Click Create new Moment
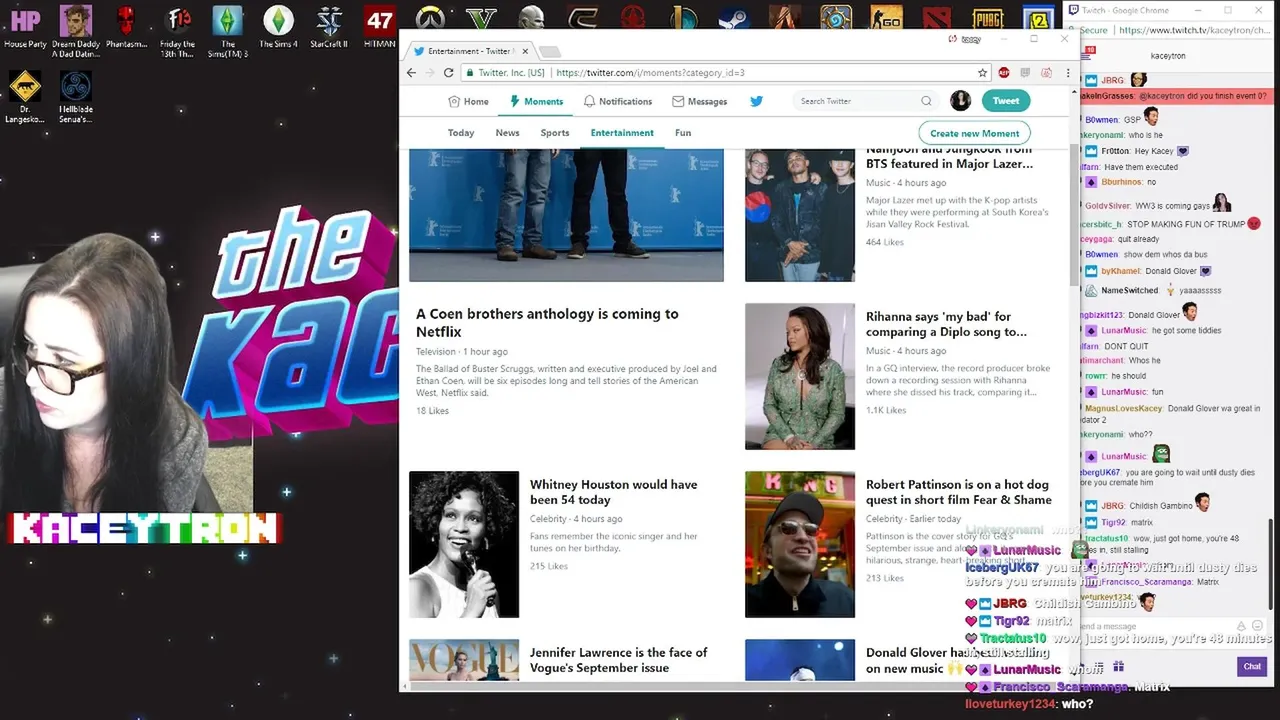Image resolution: width=1280 pixels, height=720 pixels. pyautogui.click(x=974, y=133)
